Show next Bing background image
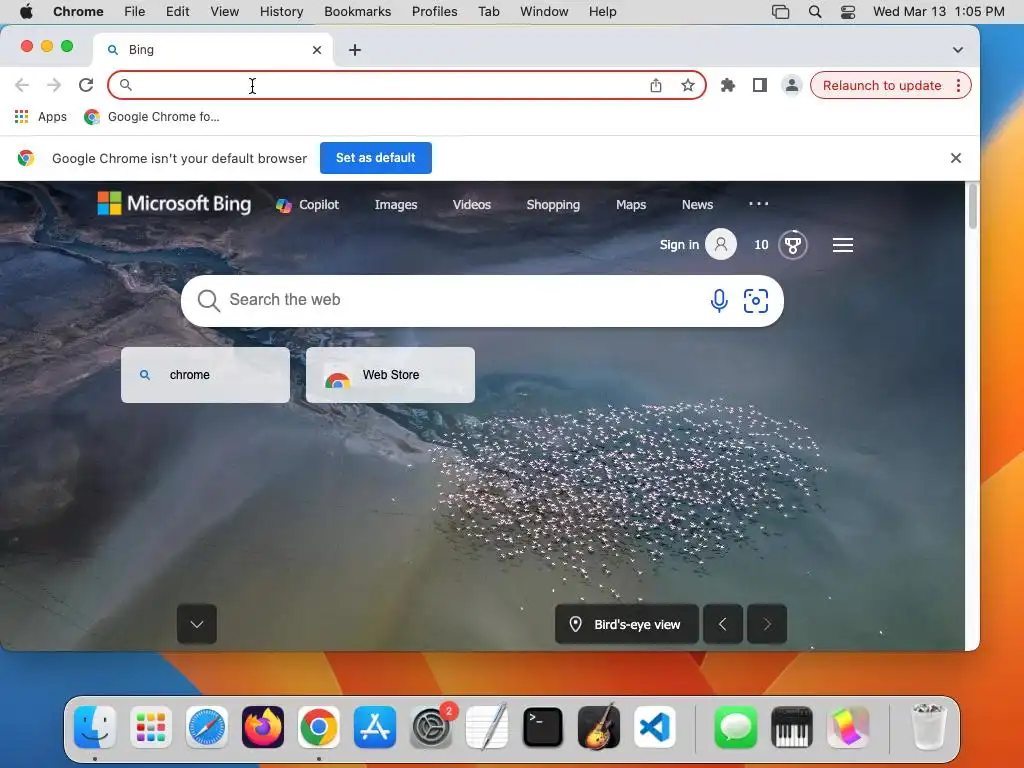 (767, 624)
